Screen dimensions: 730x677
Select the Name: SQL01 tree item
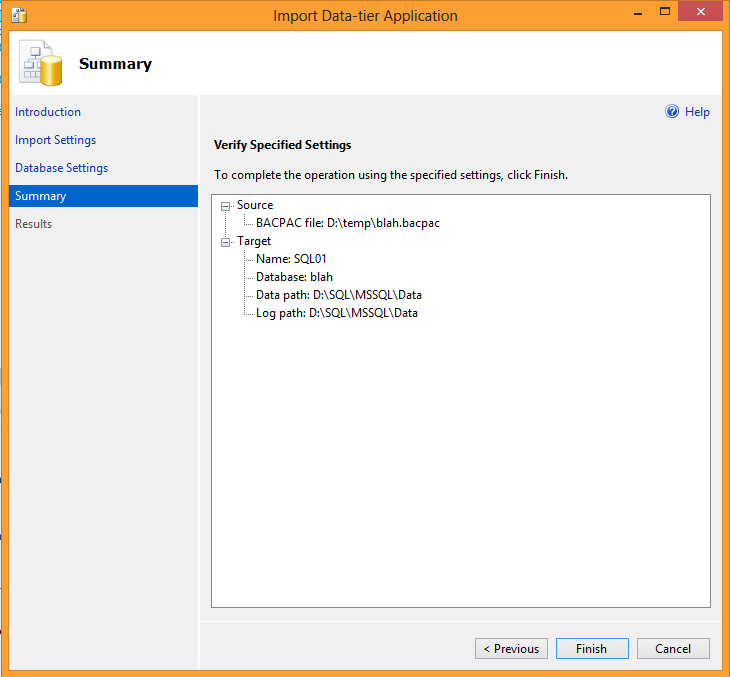pyautogui.click(x=291, y=259)
